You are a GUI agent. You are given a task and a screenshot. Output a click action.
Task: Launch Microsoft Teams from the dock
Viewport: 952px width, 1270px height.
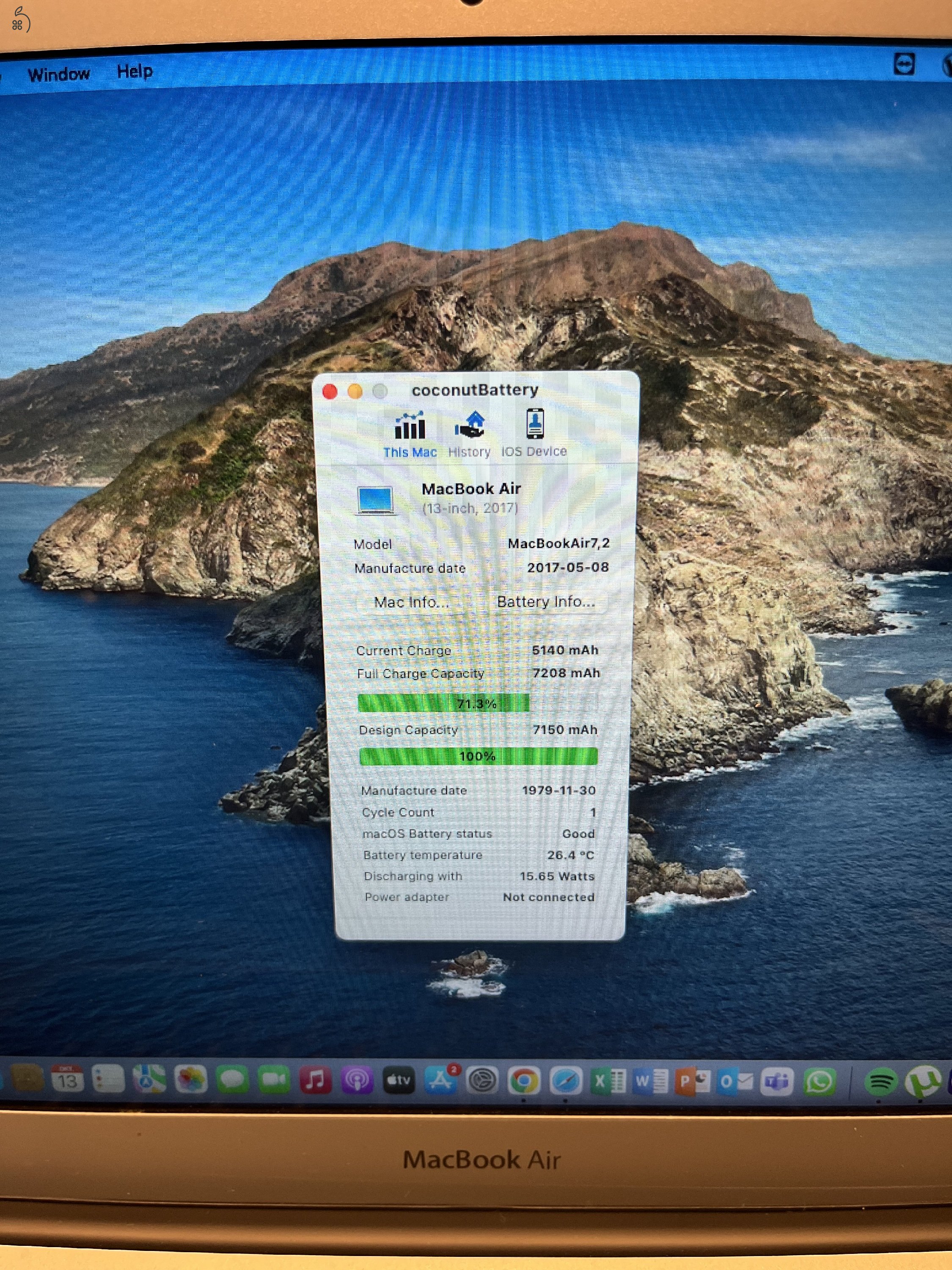click(777, 1082)
